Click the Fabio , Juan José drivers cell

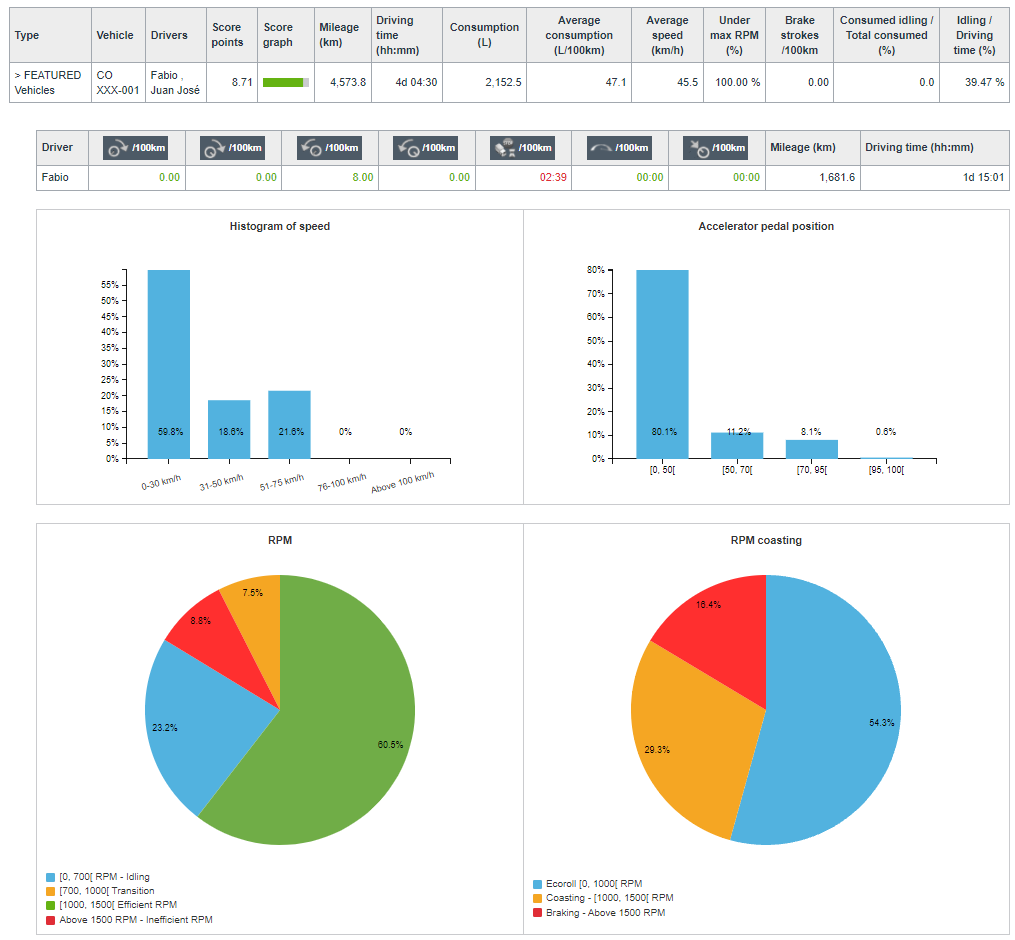(x=175, y=82)
